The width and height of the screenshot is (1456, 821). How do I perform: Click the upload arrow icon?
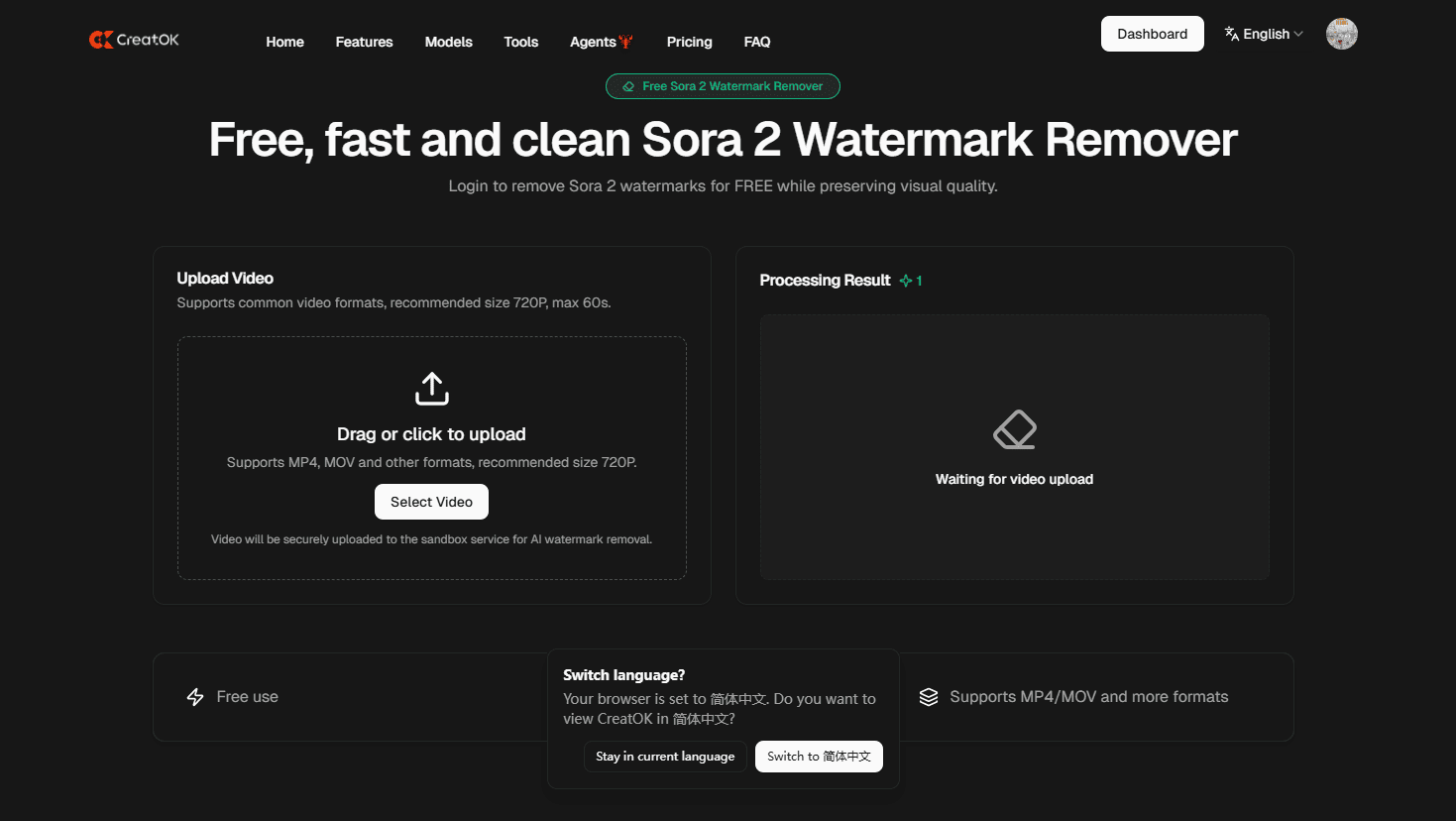pos(431,389)
